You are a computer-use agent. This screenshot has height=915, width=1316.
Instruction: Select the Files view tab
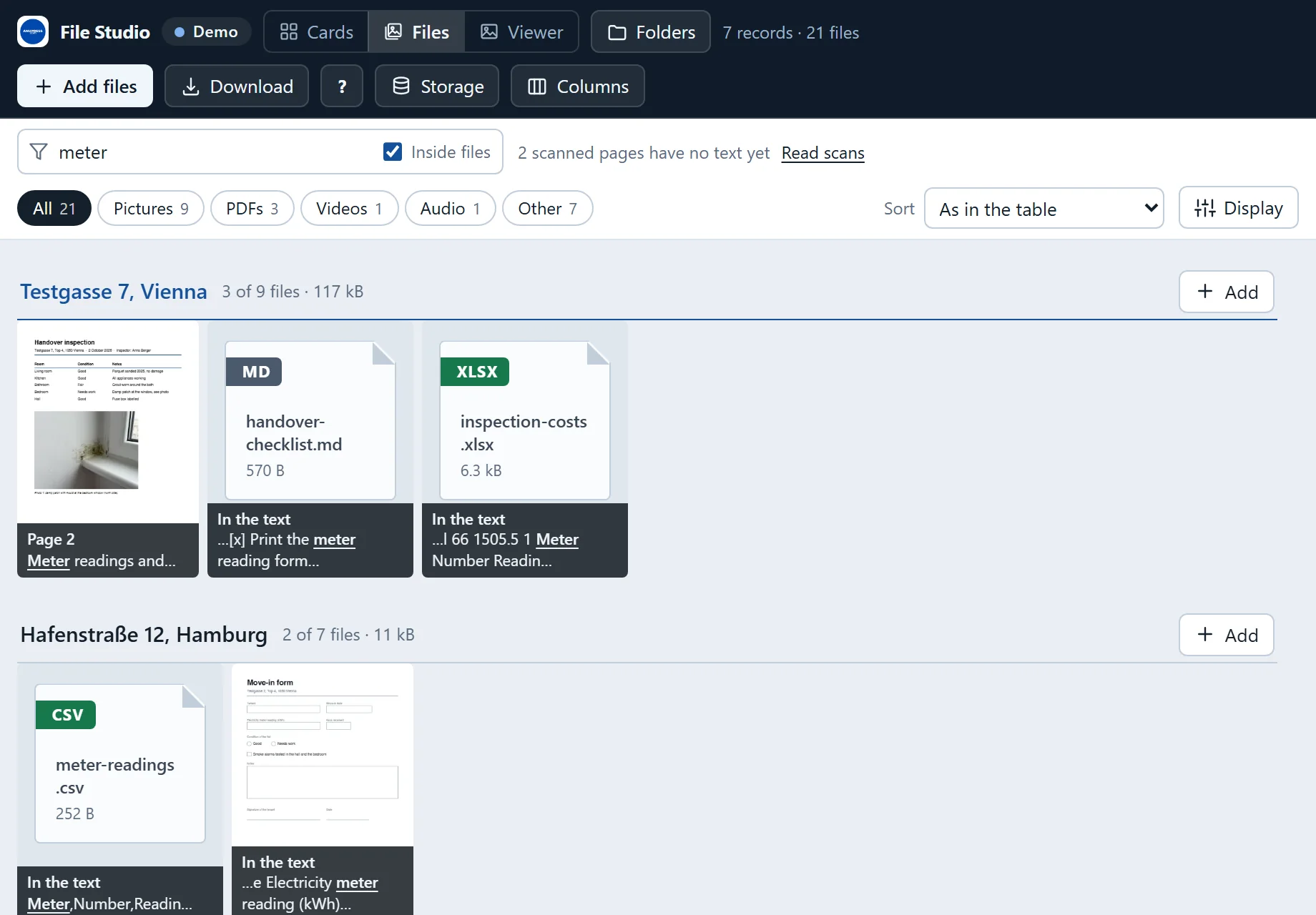click(416, 31)
